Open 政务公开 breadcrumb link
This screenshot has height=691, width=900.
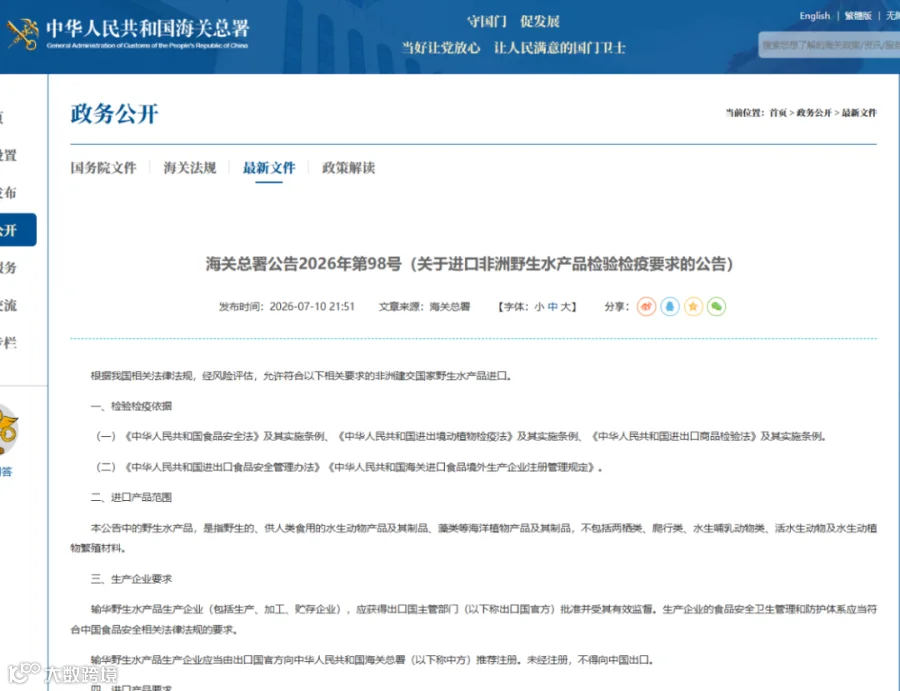(814, 112)
